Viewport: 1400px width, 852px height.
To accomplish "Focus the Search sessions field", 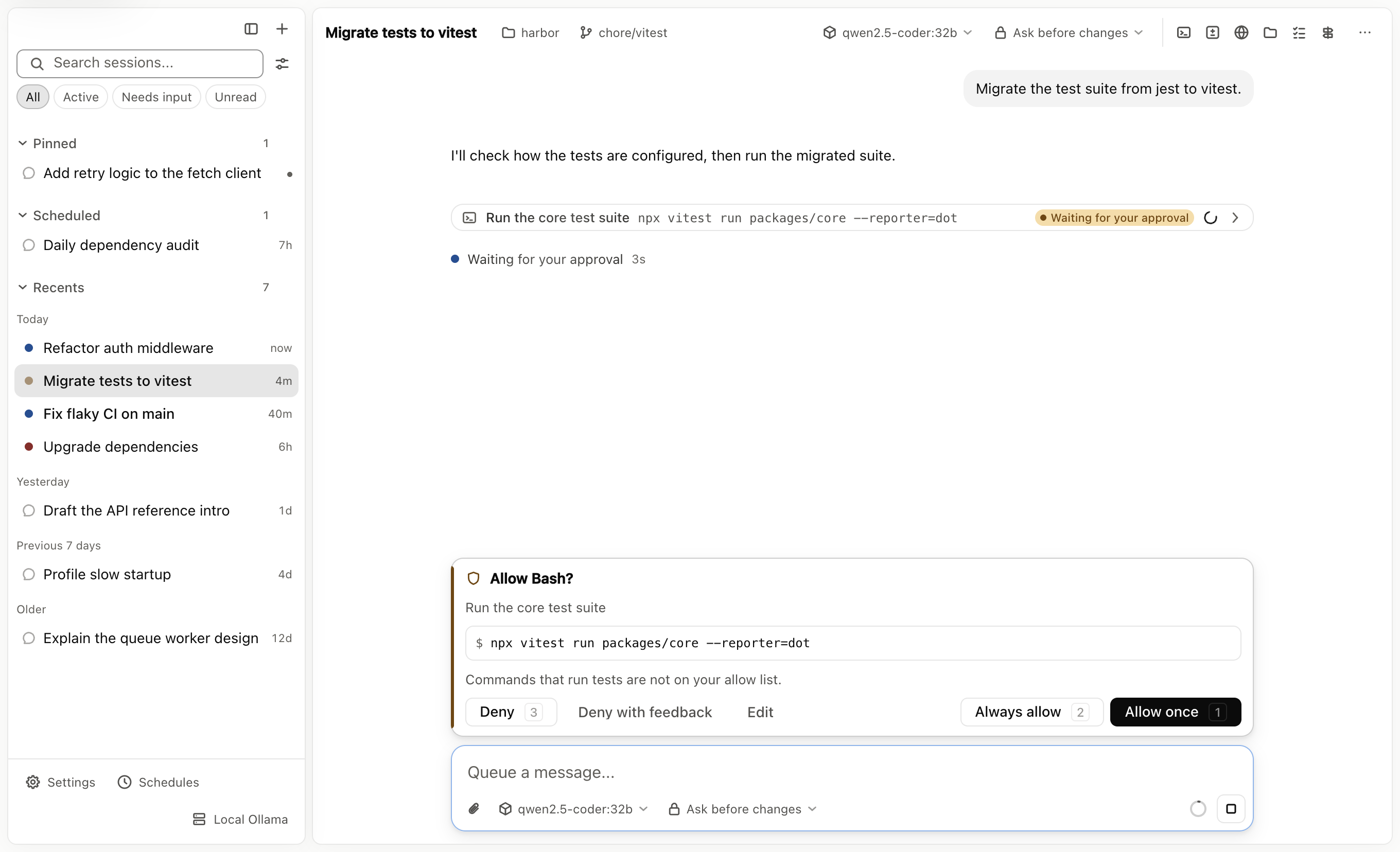I will click(x=140, y=63).
